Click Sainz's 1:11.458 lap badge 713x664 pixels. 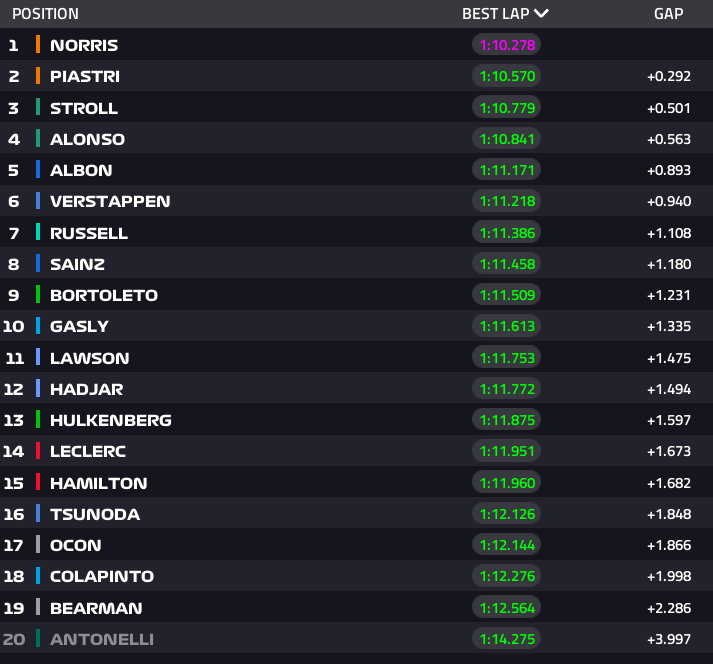[x=506, y=264]
